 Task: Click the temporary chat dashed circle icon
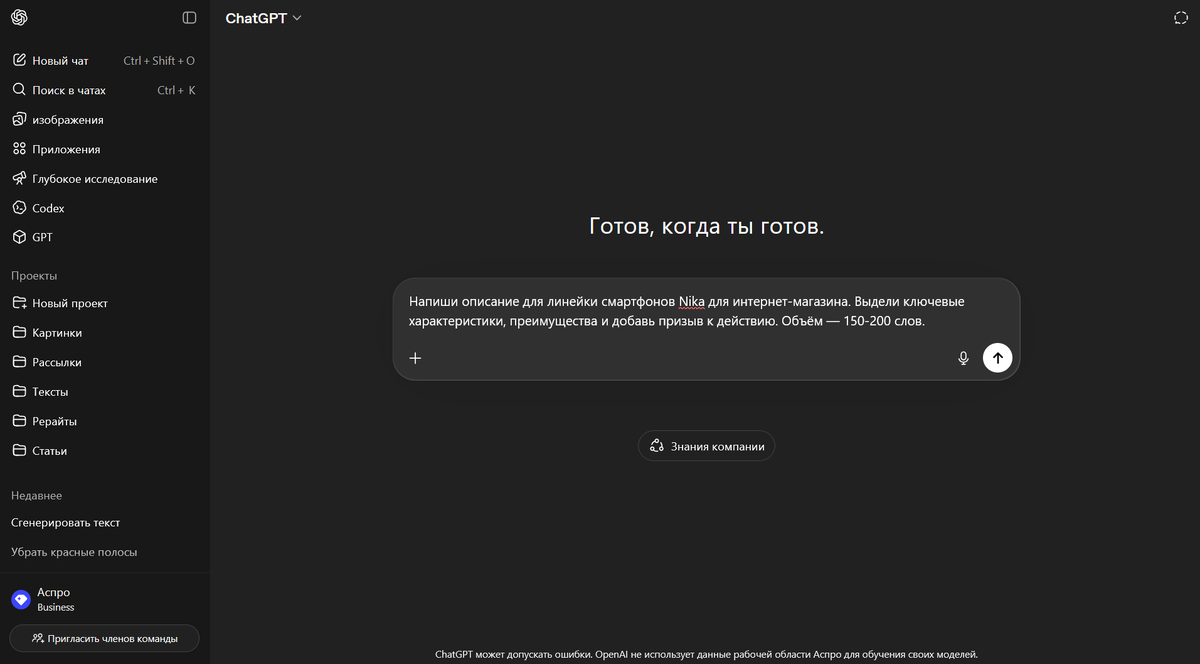pos(1181,18)
